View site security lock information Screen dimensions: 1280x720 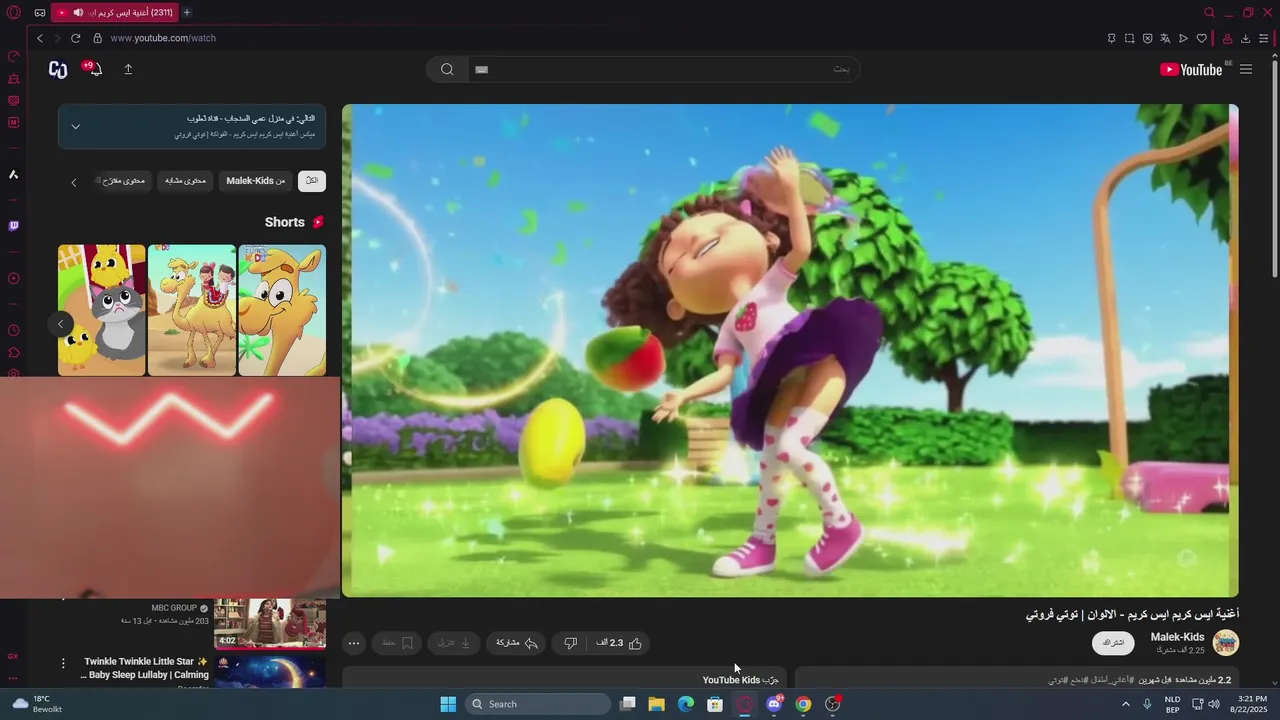[98, 38]
